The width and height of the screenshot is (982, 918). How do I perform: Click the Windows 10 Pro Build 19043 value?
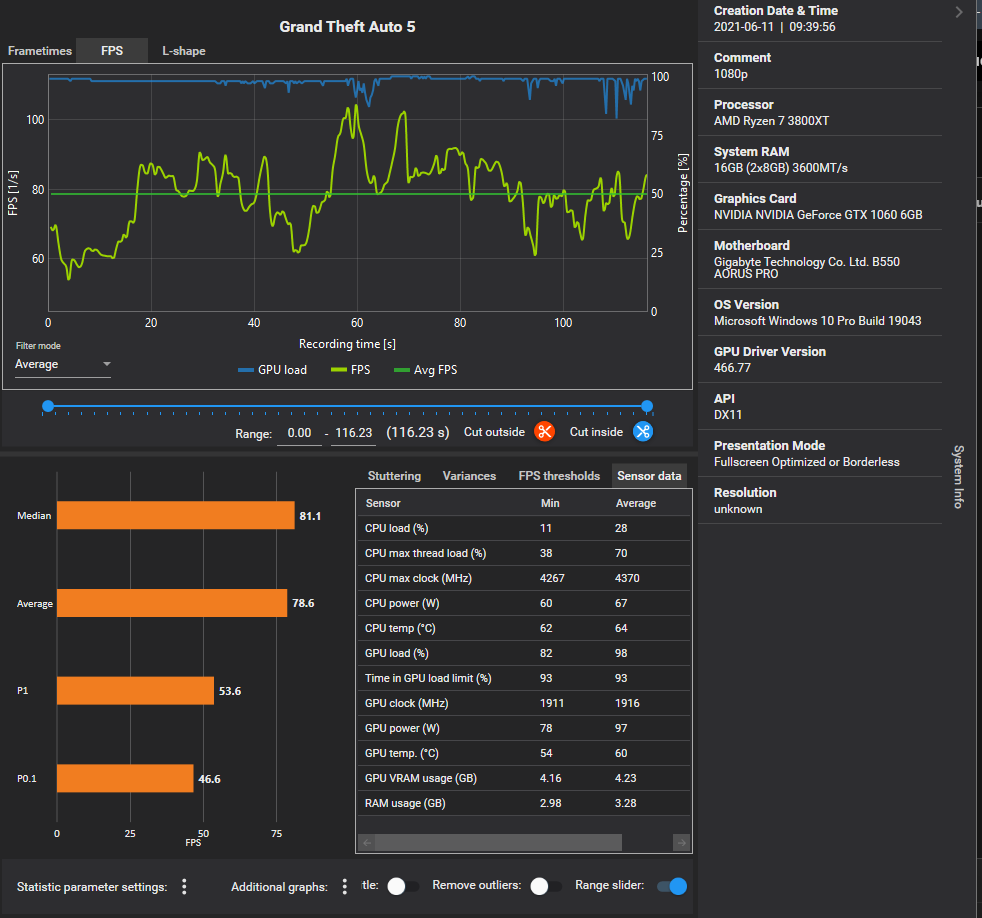[817, 321]
